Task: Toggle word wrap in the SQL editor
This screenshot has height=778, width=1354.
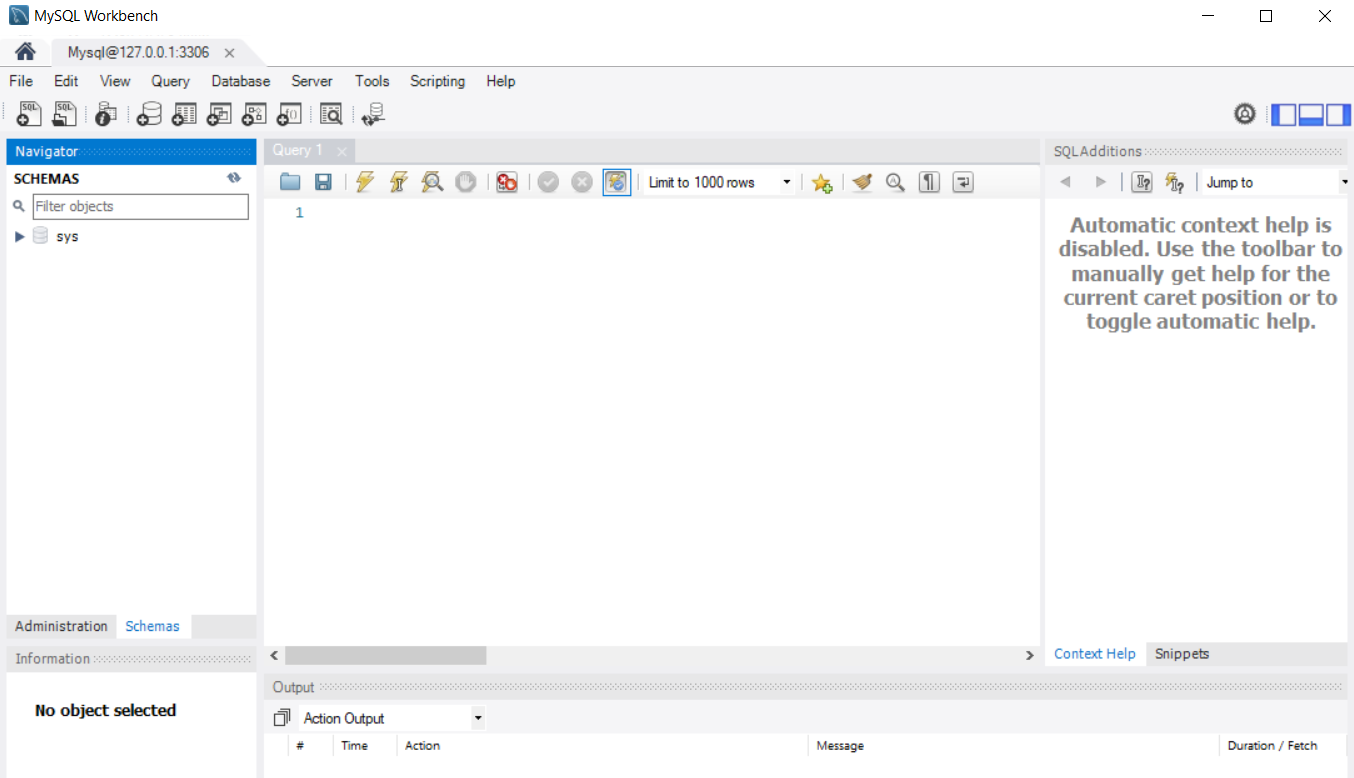Action: point(963,182)
